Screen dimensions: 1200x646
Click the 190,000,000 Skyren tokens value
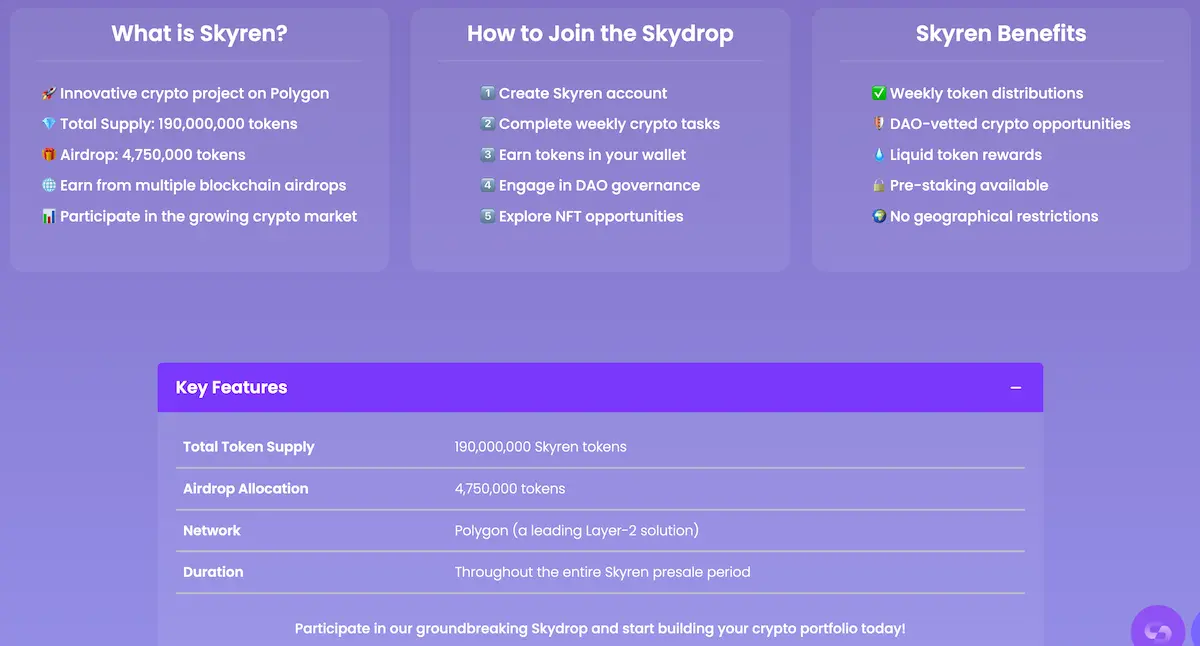(x=540, y=447)
